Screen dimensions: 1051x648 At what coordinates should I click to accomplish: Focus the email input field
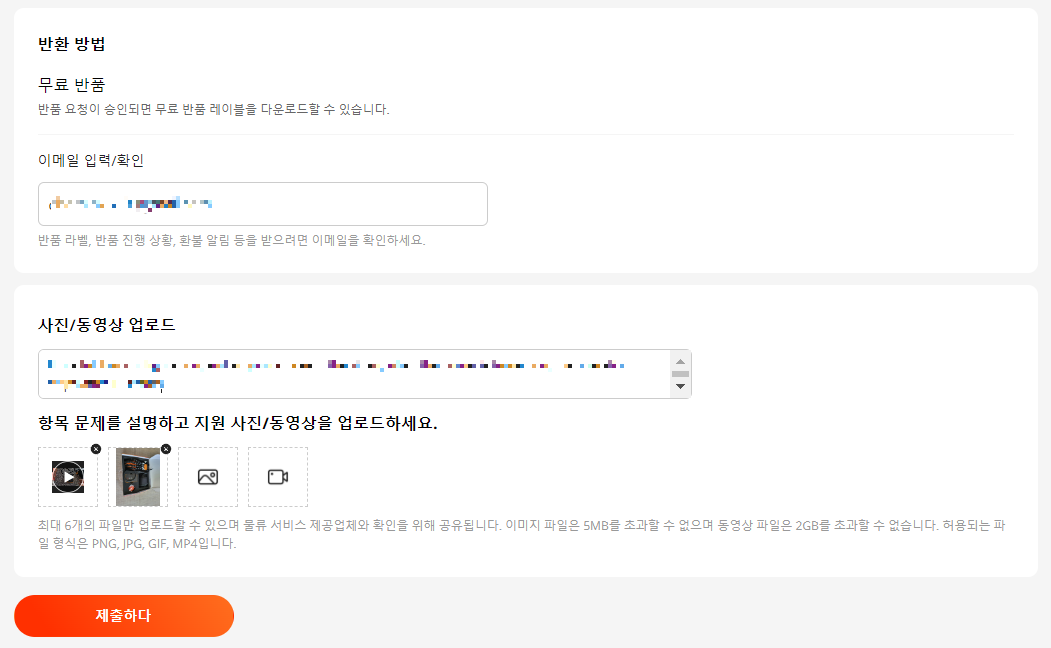point(263,204)
